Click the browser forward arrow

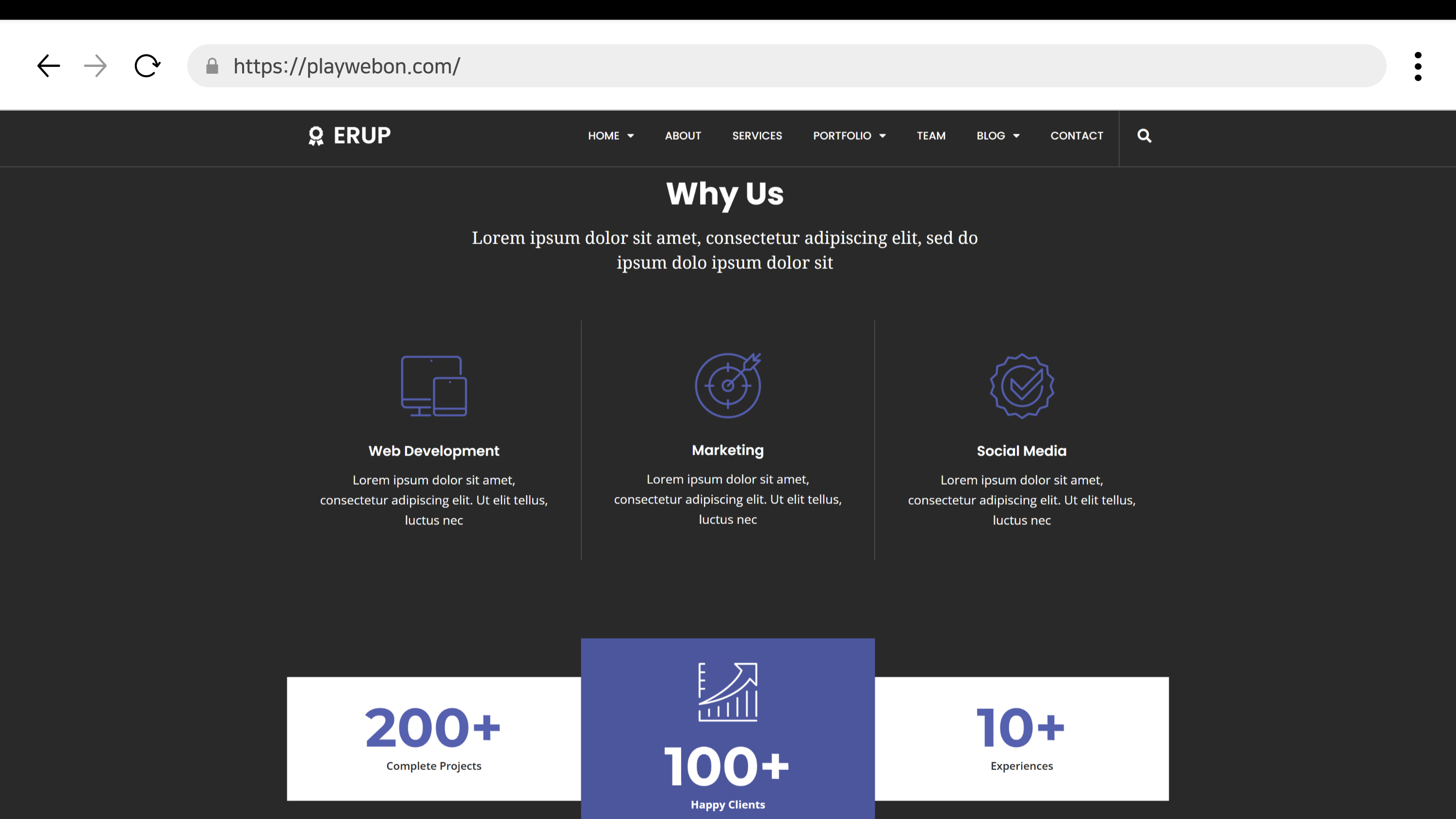click(x=95, y=66)
